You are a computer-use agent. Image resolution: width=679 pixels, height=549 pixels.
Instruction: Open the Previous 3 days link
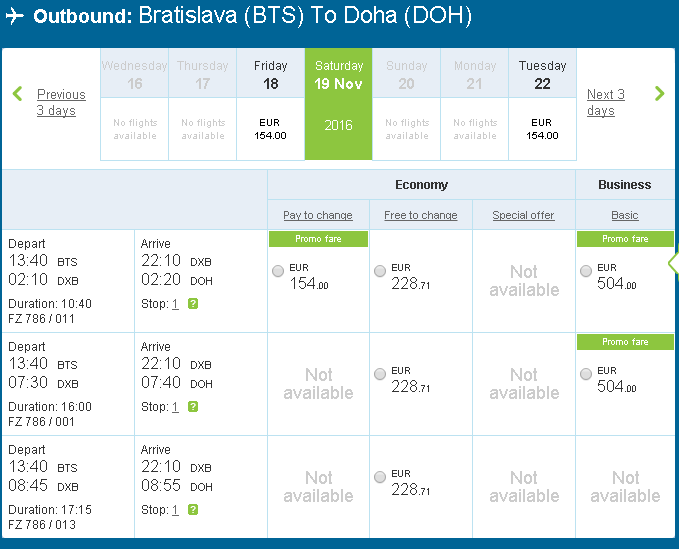pyautogui.click(x=61, y=102)
